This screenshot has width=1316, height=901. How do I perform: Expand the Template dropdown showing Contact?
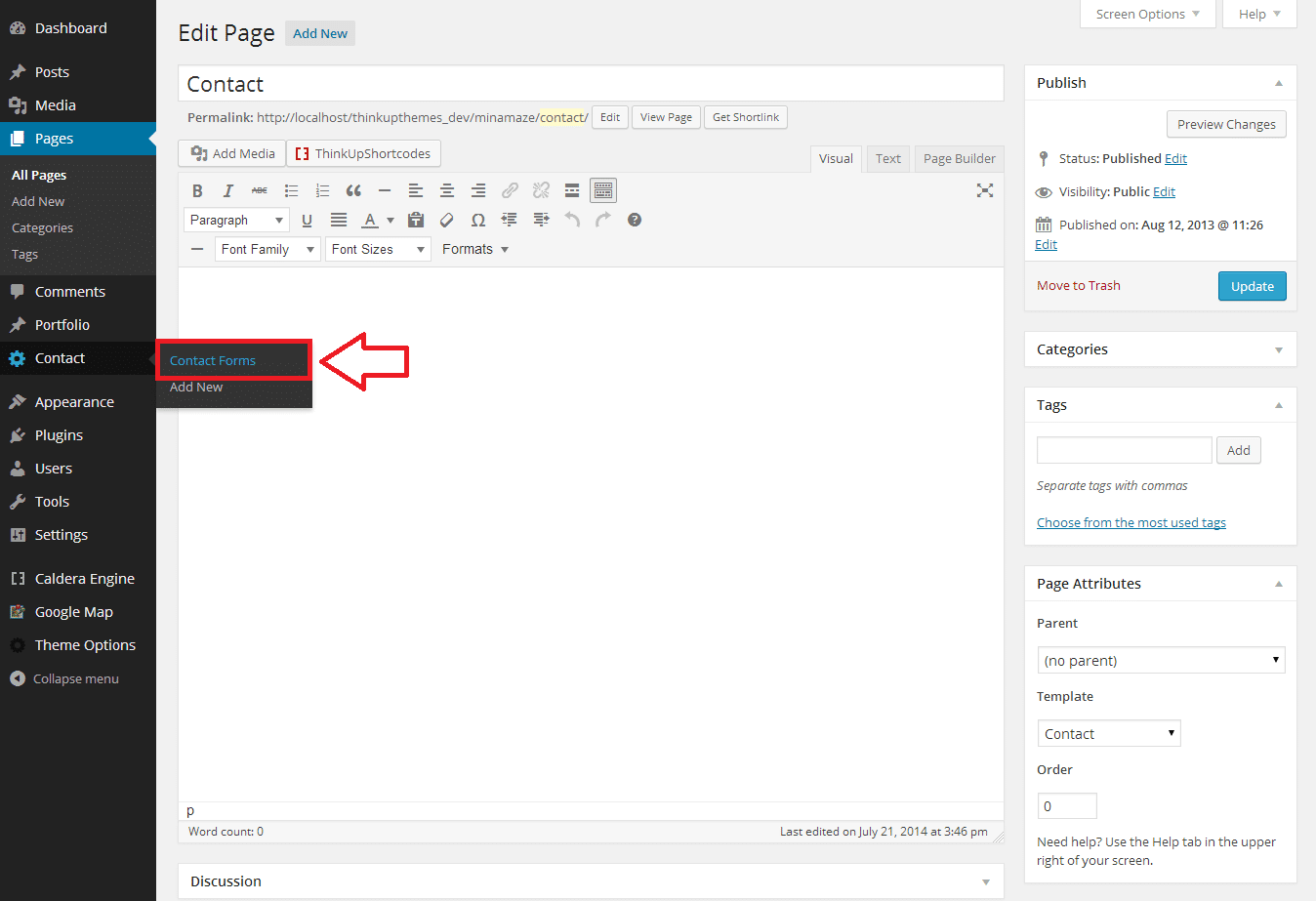1108,734
